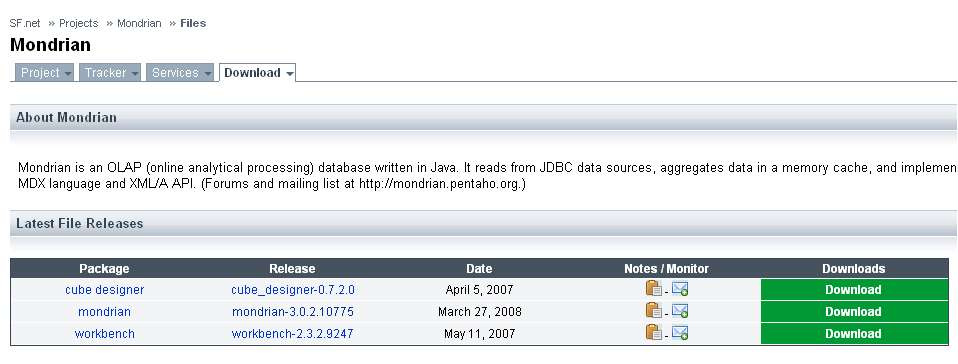This screenshot has height=364, width=958.
Task: Open the cube designer package link
Action: [x=104, y=289]
